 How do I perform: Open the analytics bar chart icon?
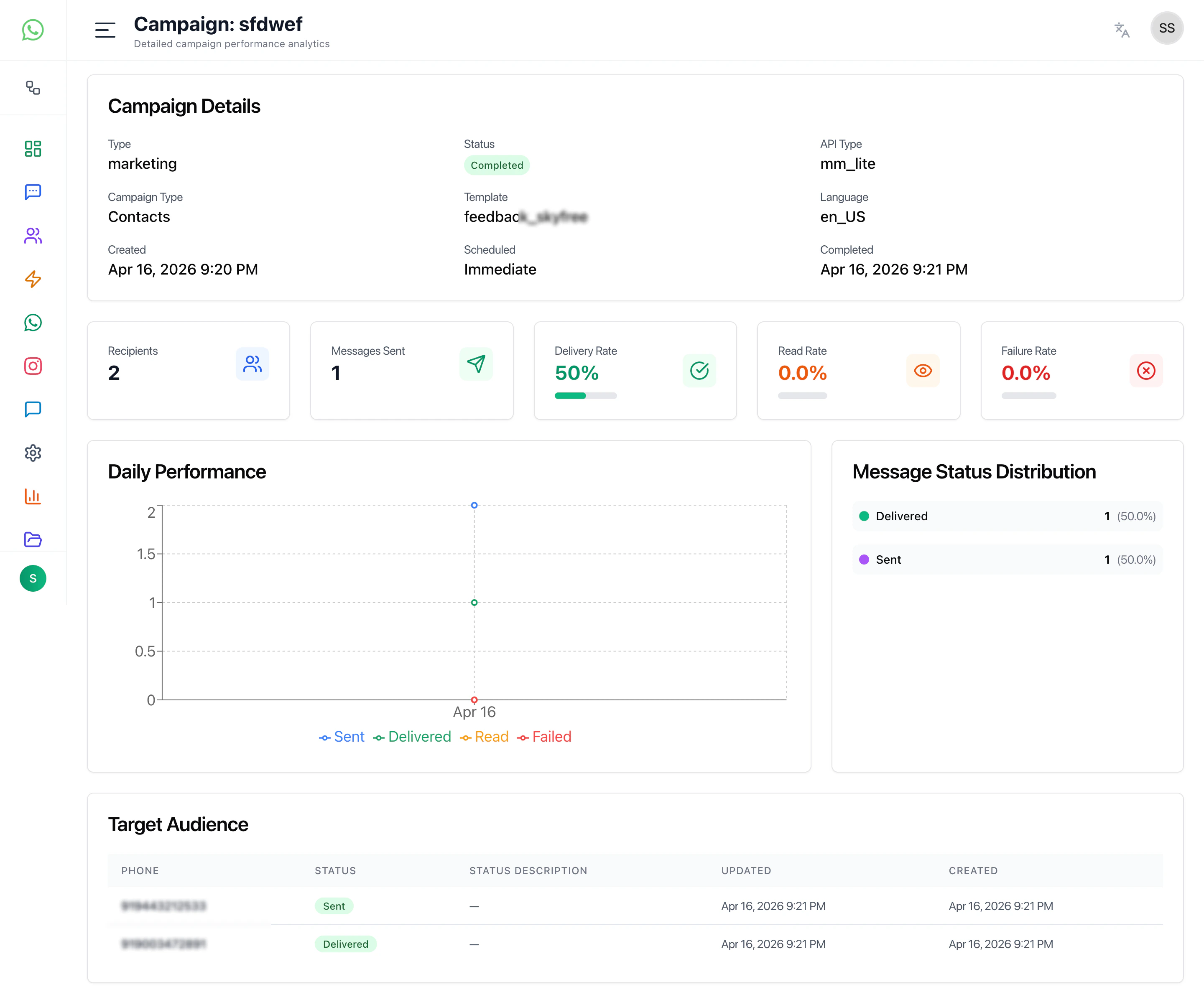pyautogui.click(x=33, y=496)
